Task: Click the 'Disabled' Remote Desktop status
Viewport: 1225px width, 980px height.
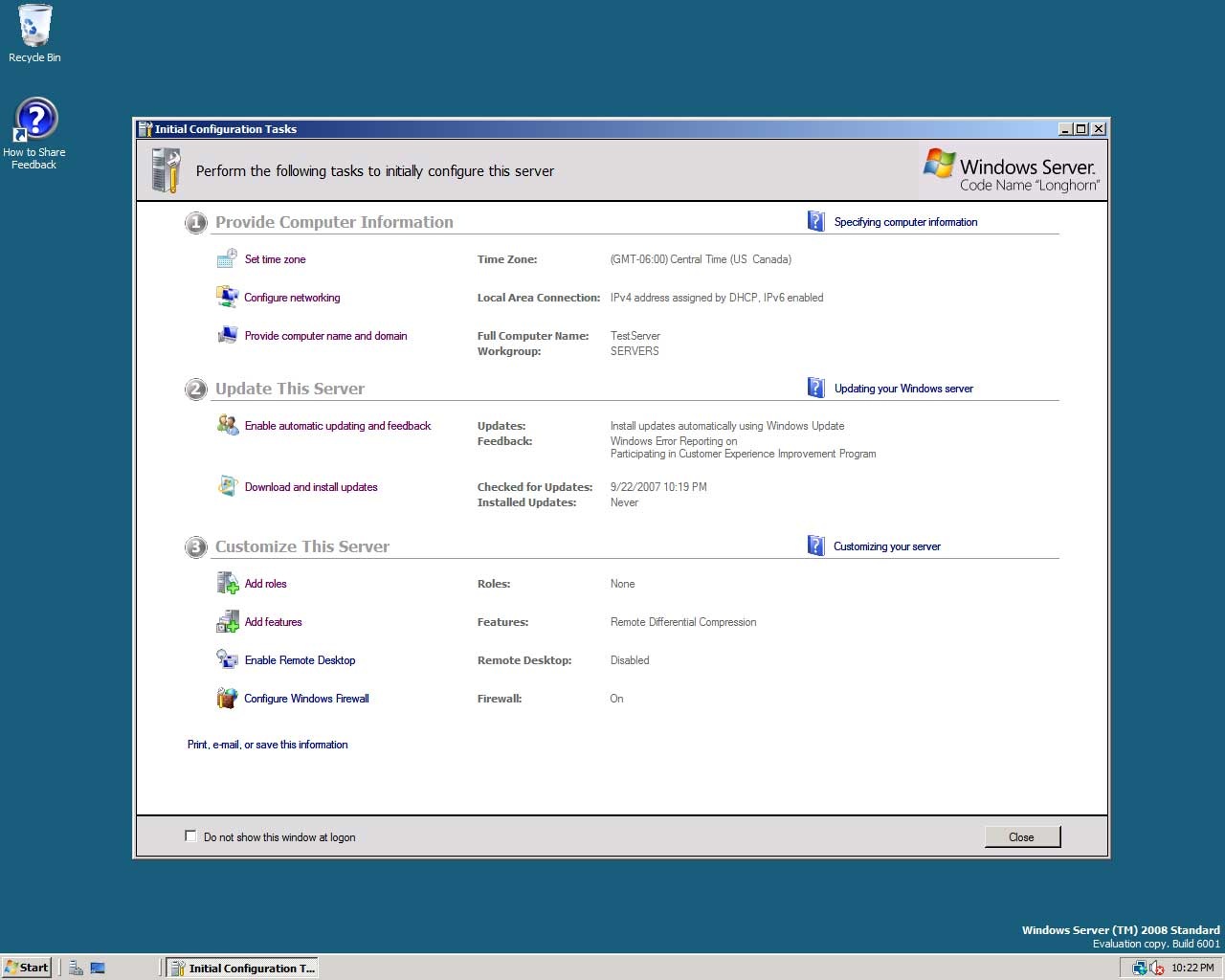Action: 630,660
